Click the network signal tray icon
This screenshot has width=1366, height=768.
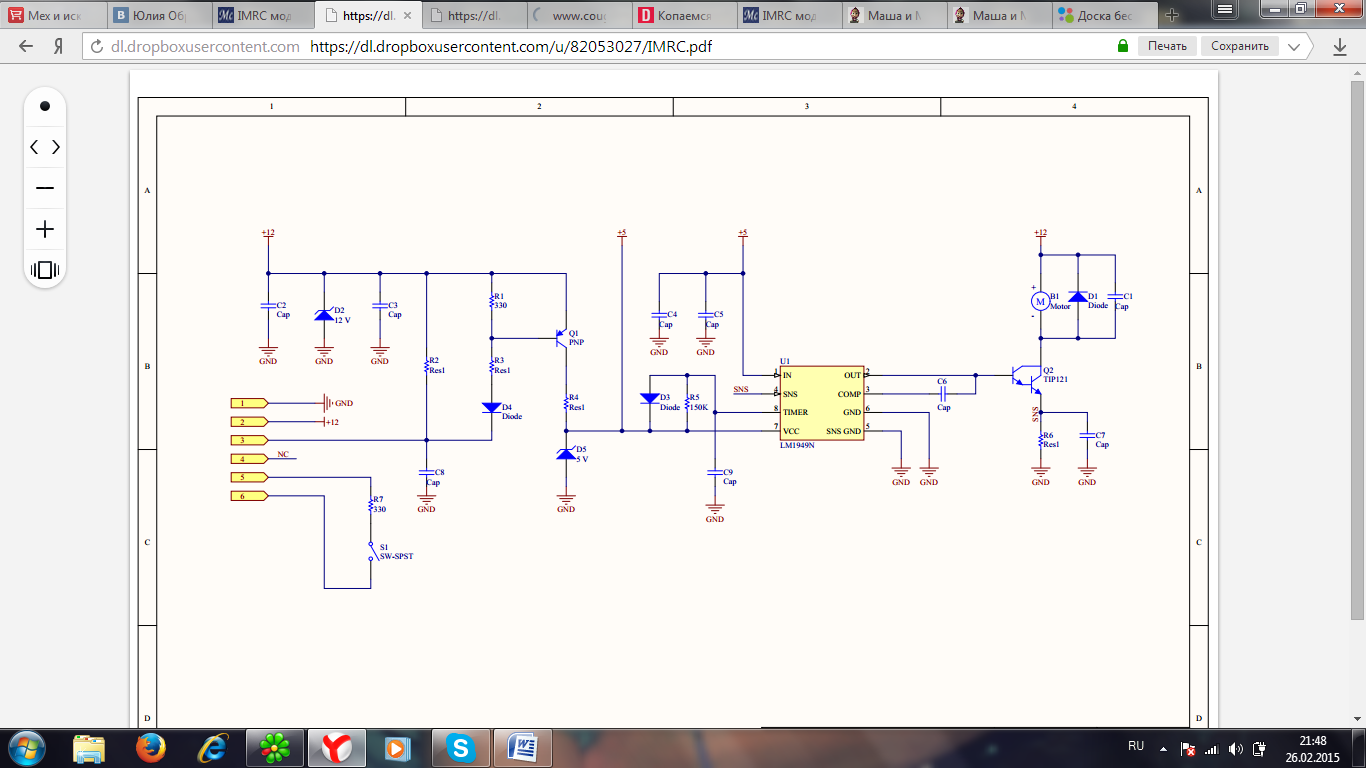(1212, 748)
